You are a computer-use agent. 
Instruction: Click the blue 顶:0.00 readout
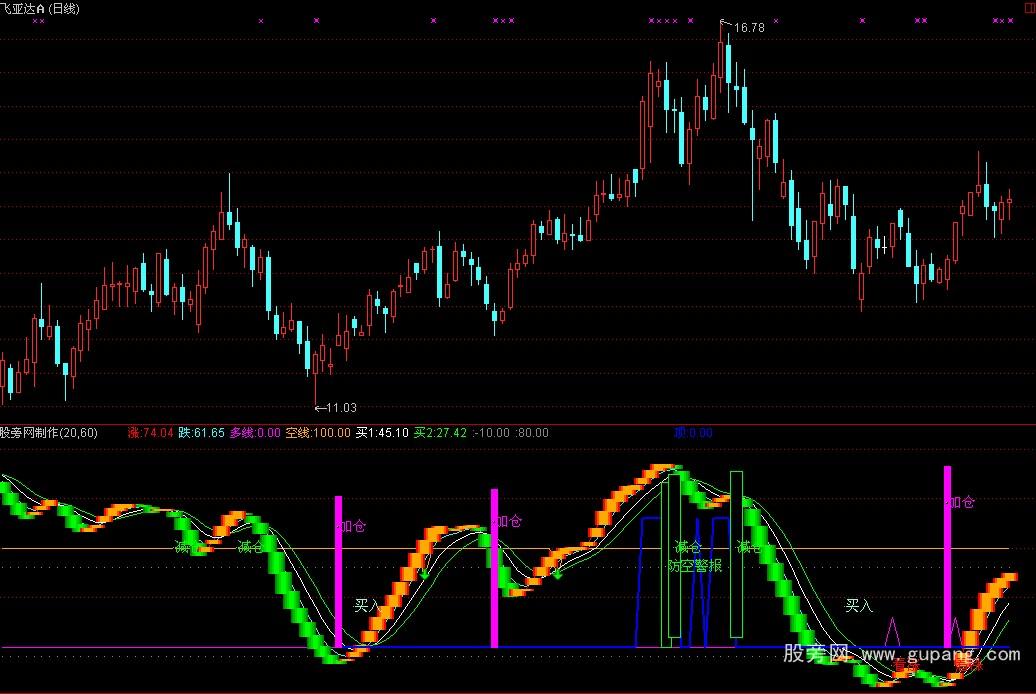[692, 433]
